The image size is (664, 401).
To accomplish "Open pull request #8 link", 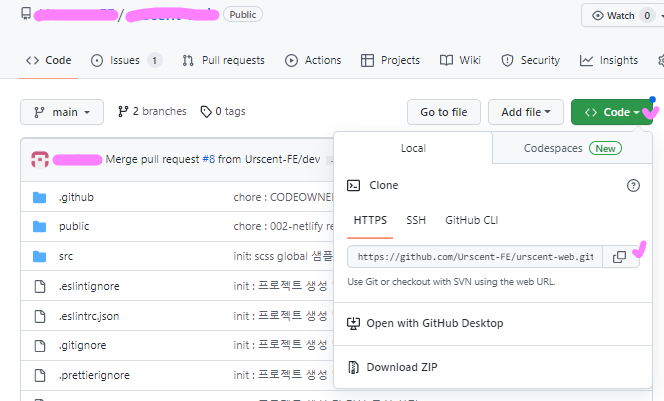I will (209, 159).
